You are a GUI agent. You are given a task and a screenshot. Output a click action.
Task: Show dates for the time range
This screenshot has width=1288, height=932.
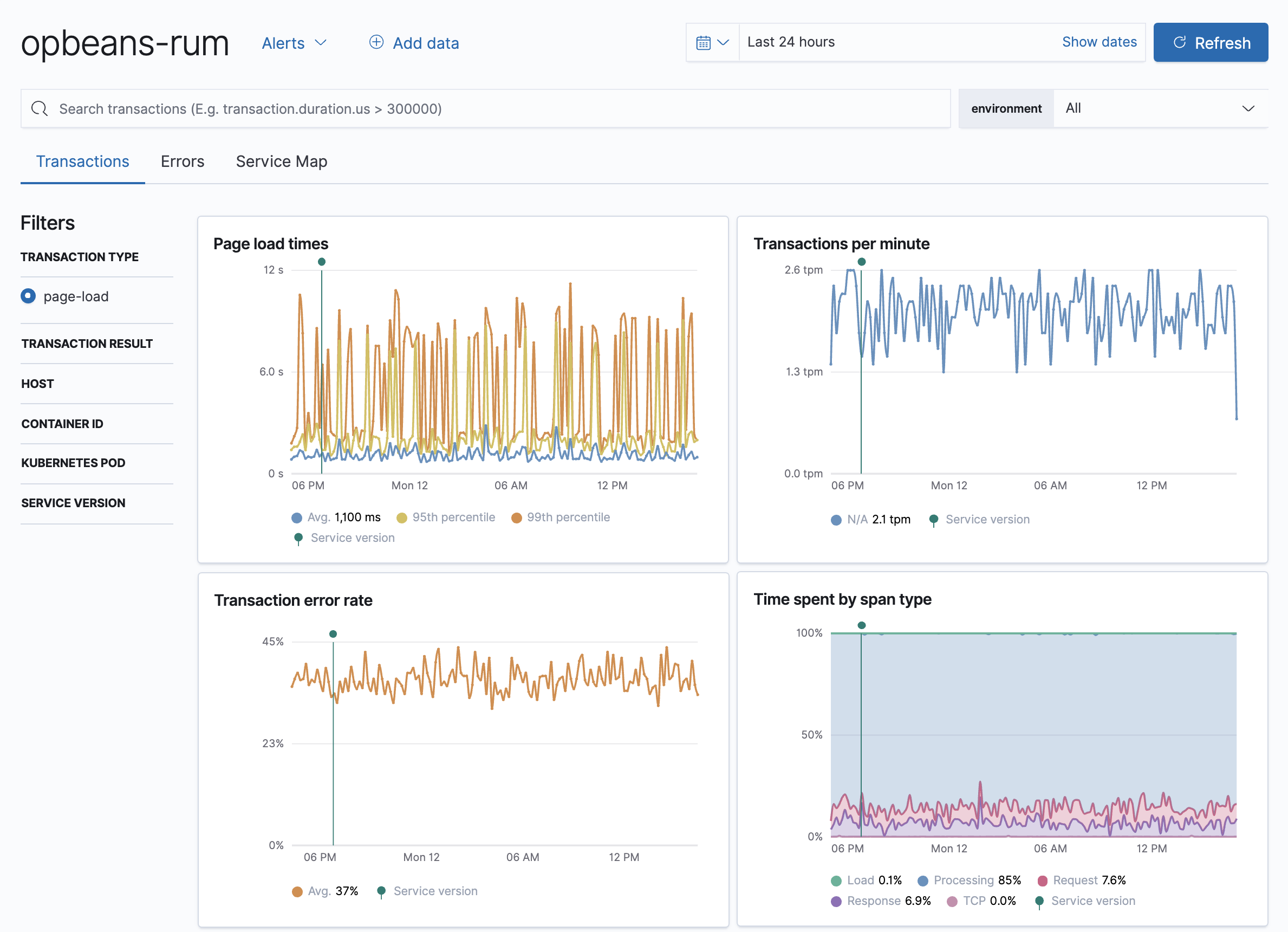click(x=1099, y=41)
